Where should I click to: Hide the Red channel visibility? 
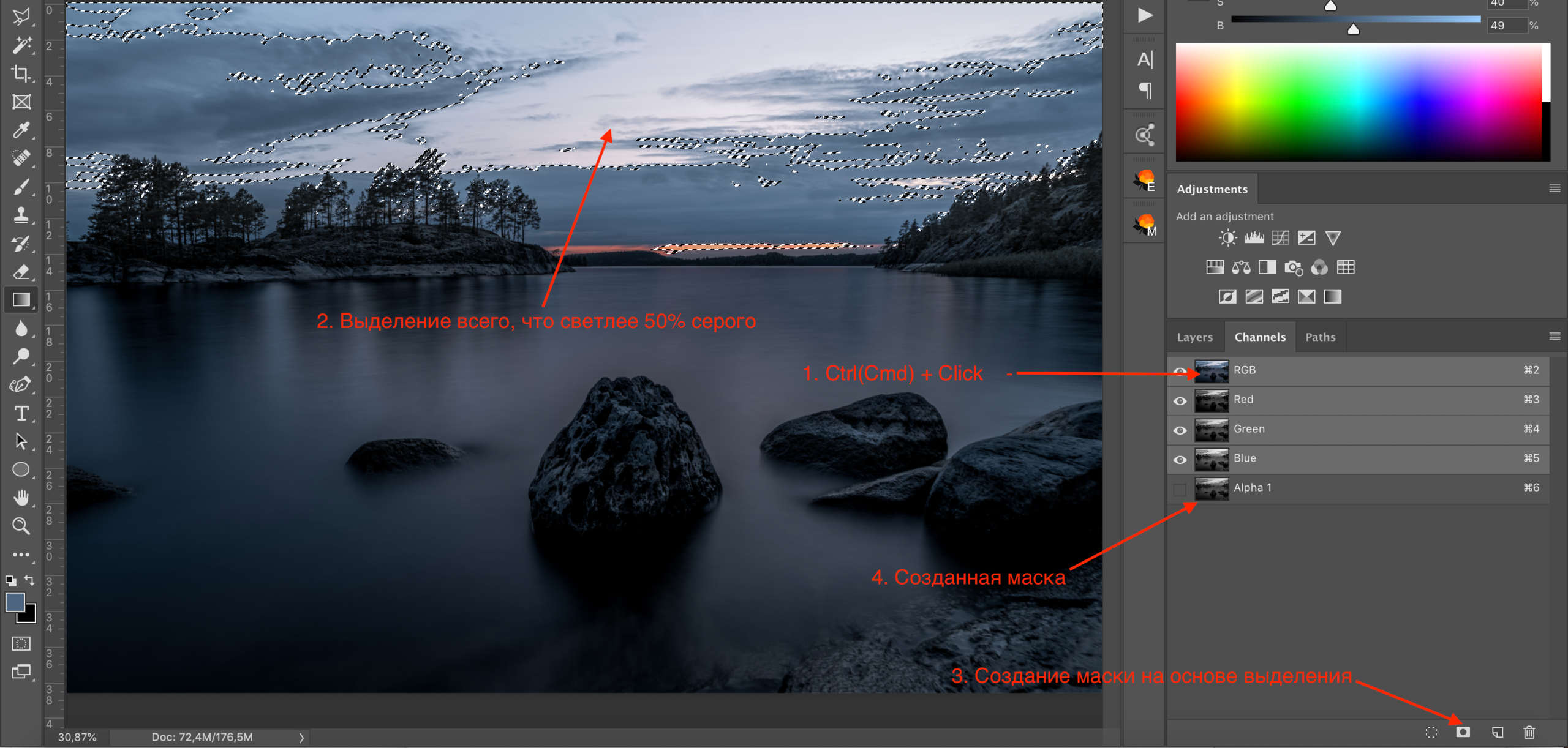(x=1180, y=401)
